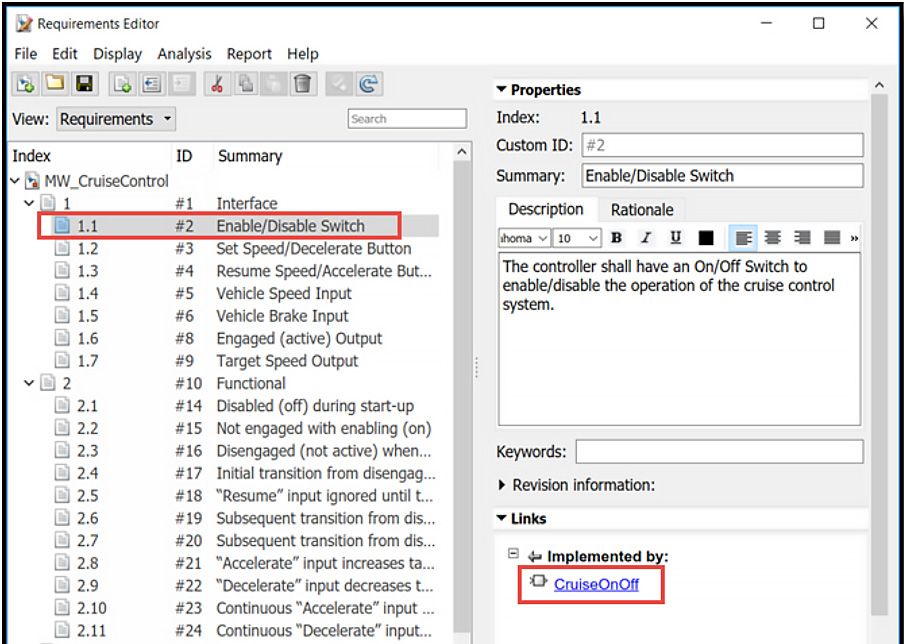Click the New Requirement Set icon

pos(22,87)
